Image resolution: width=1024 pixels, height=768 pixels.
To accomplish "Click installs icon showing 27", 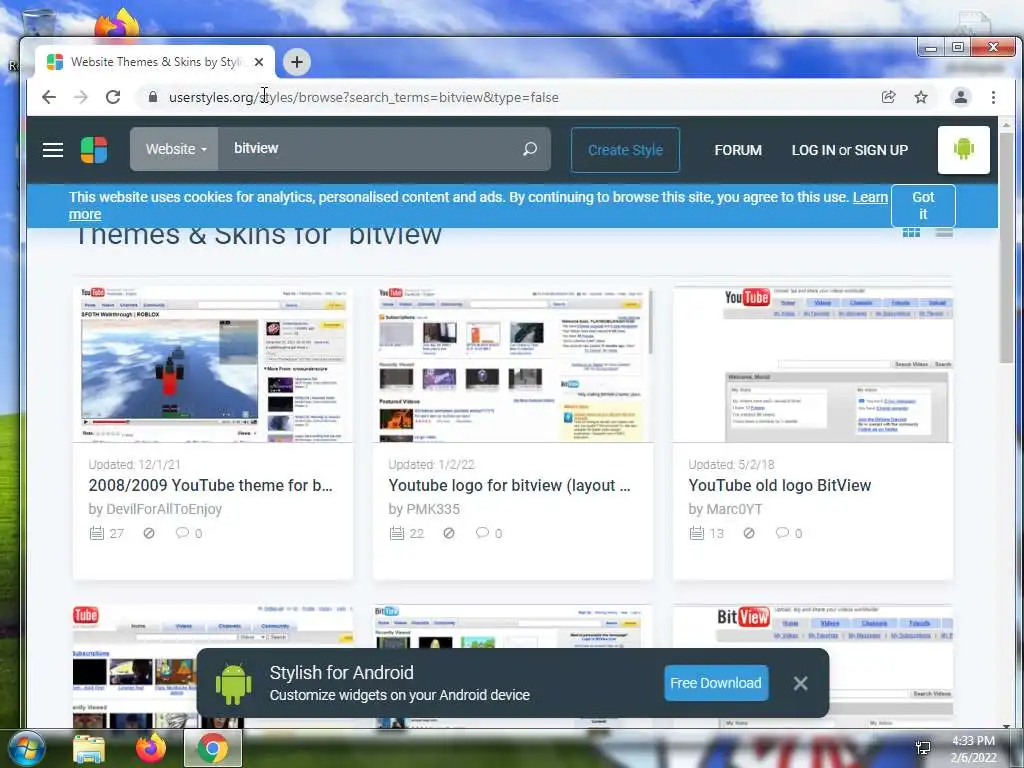I will tap(97, 533).
